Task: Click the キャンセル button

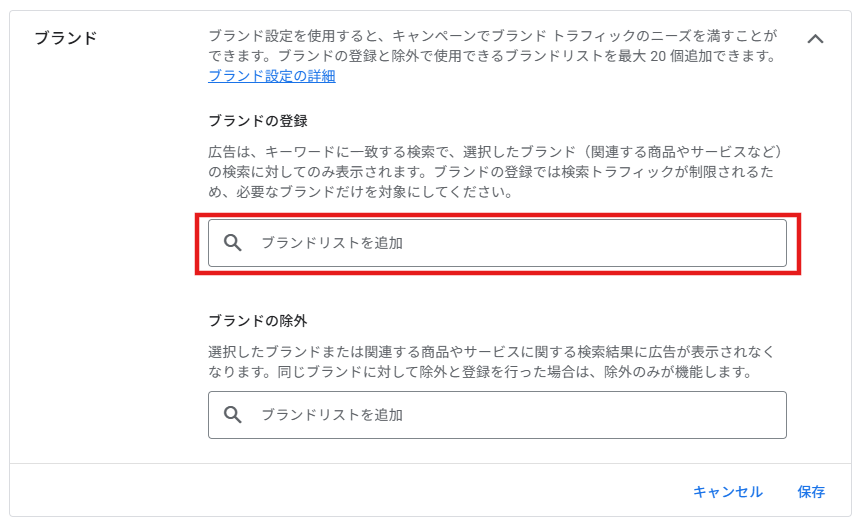Action: (x=727, y=491)
